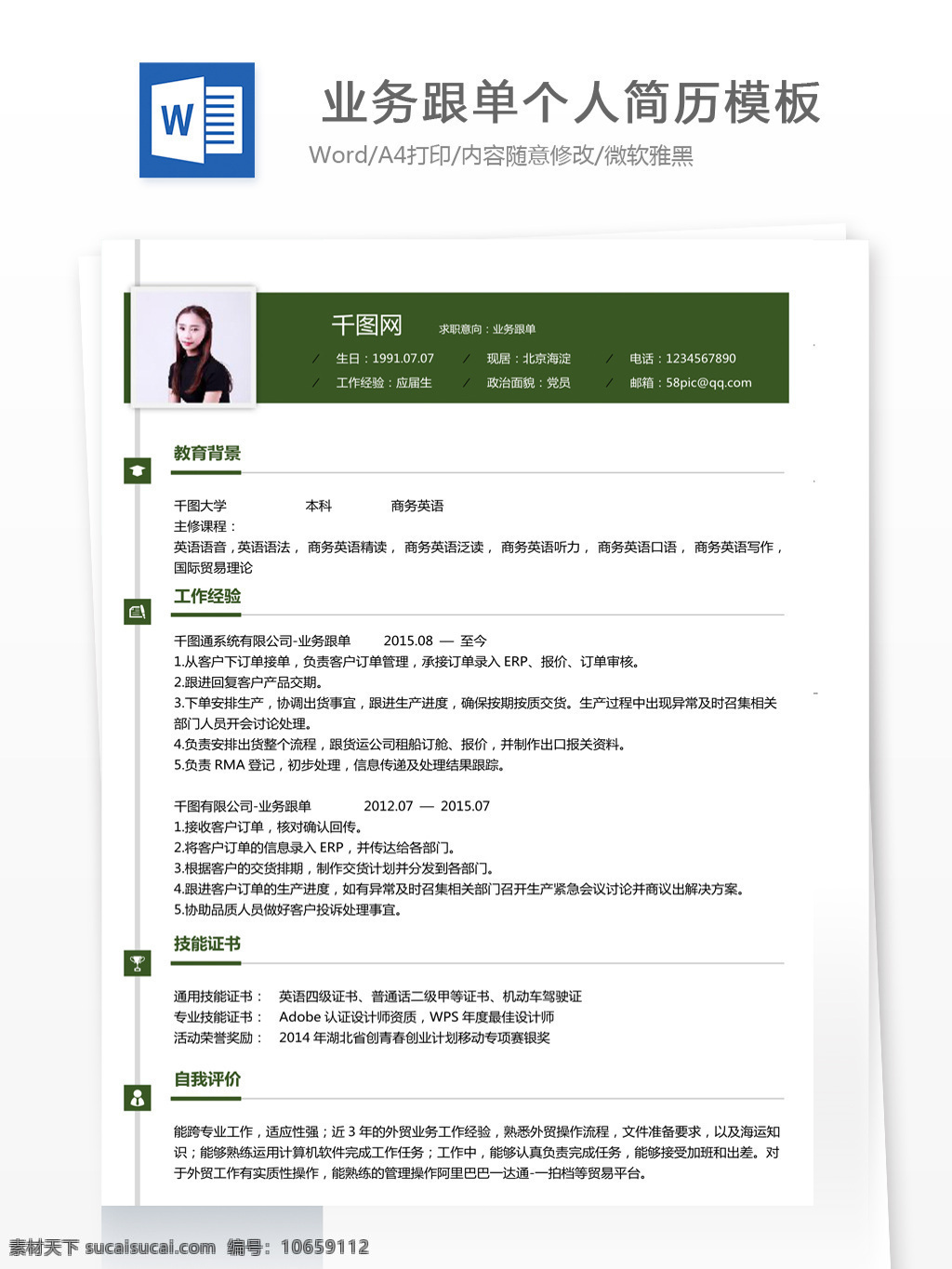Click the 专业技能证书： label
This screenshot has height=1269, width=952.
(x=218, y=1017)
